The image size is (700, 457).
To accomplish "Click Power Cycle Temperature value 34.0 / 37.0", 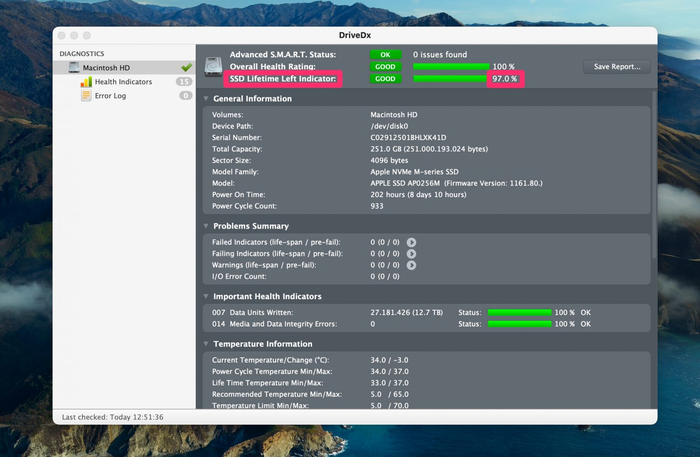I will point(389,371).
